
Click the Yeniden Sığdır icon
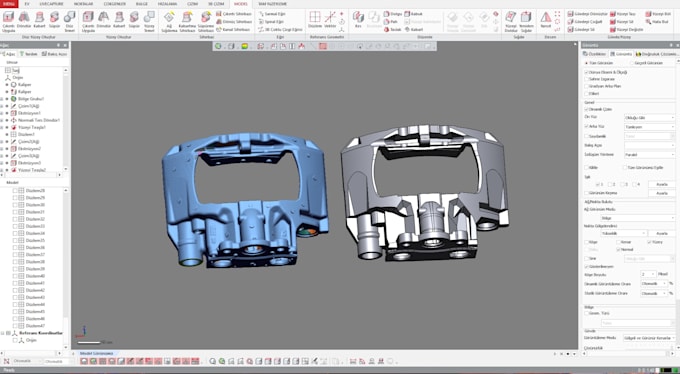tap(526, 21)
